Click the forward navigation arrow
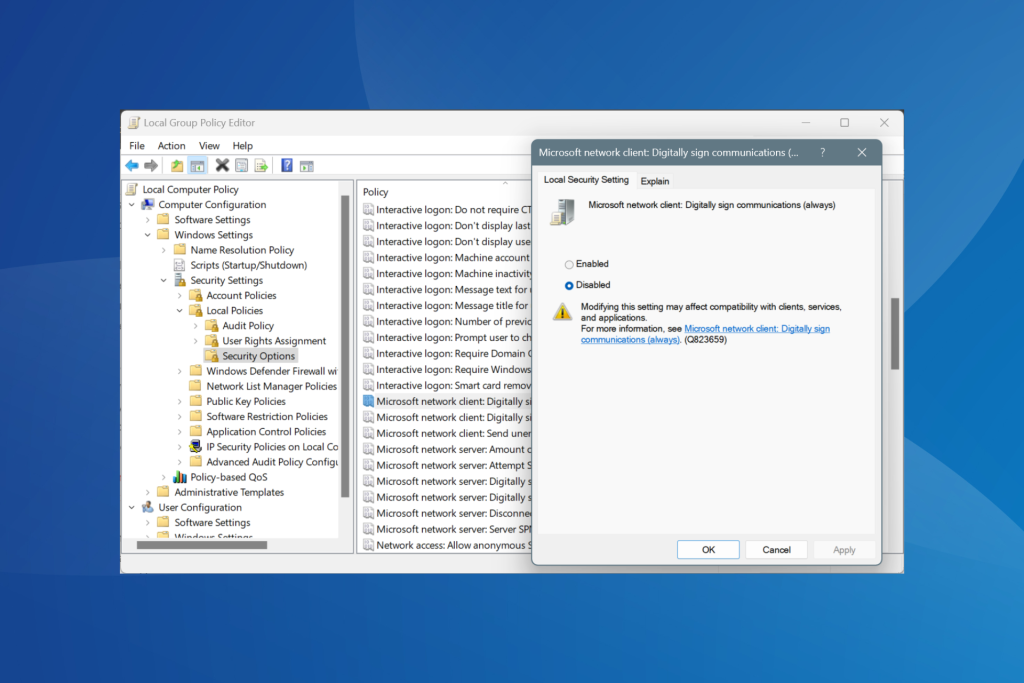The height and width of the screenshot is (683, 1024). pos(150,165)
